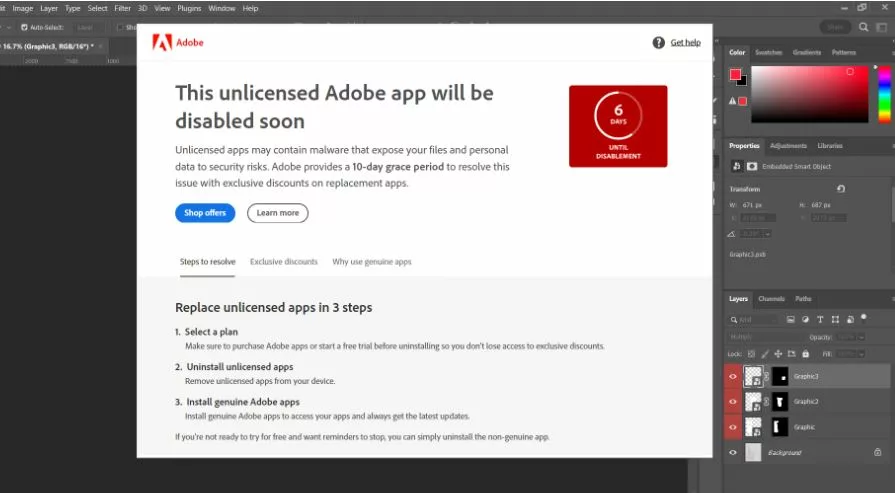Open the Layer menu
The image size is (895, 493).
point(49,9)
